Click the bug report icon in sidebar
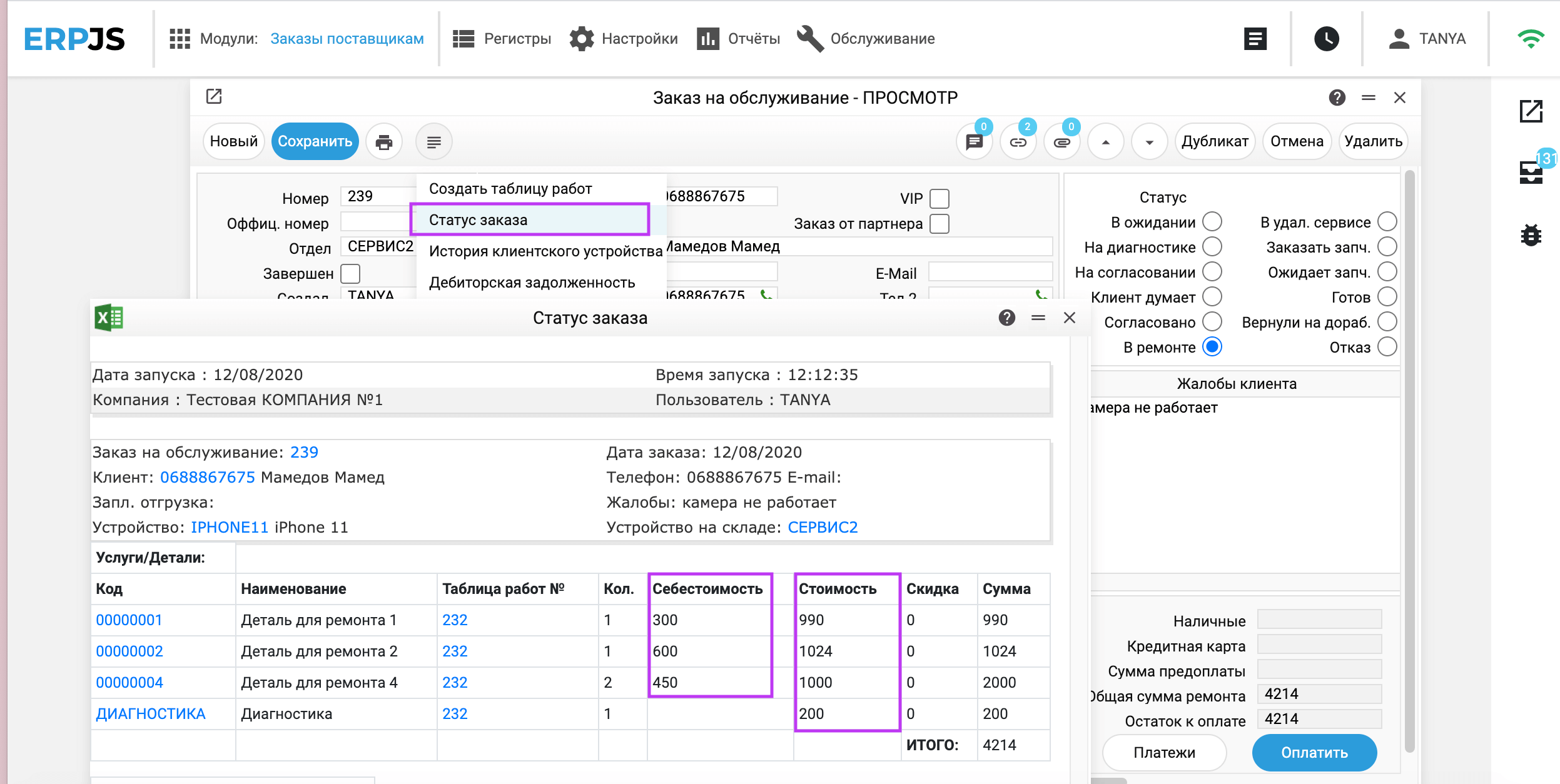Screen dimensions: 1560x784 (x=1531, y=236)
